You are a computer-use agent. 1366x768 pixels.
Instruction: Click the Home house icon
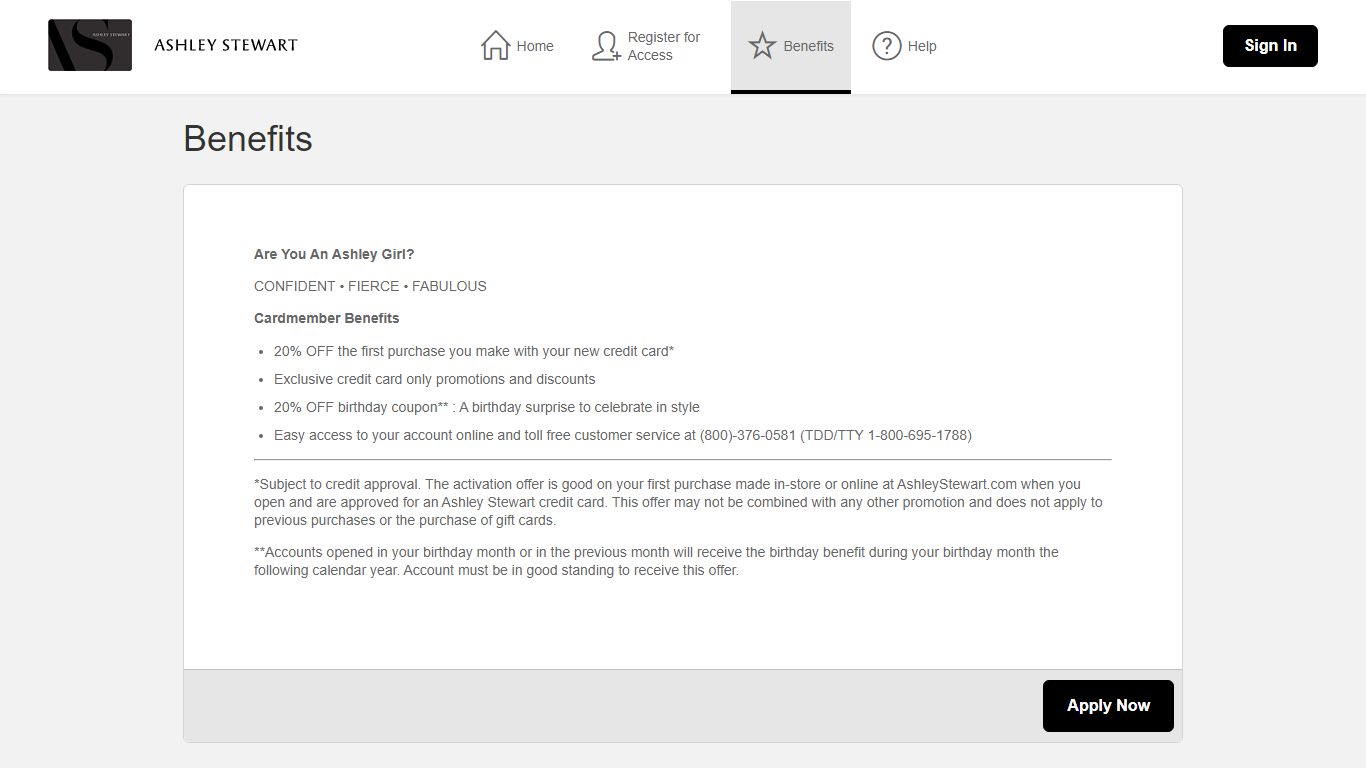[495, 46]
